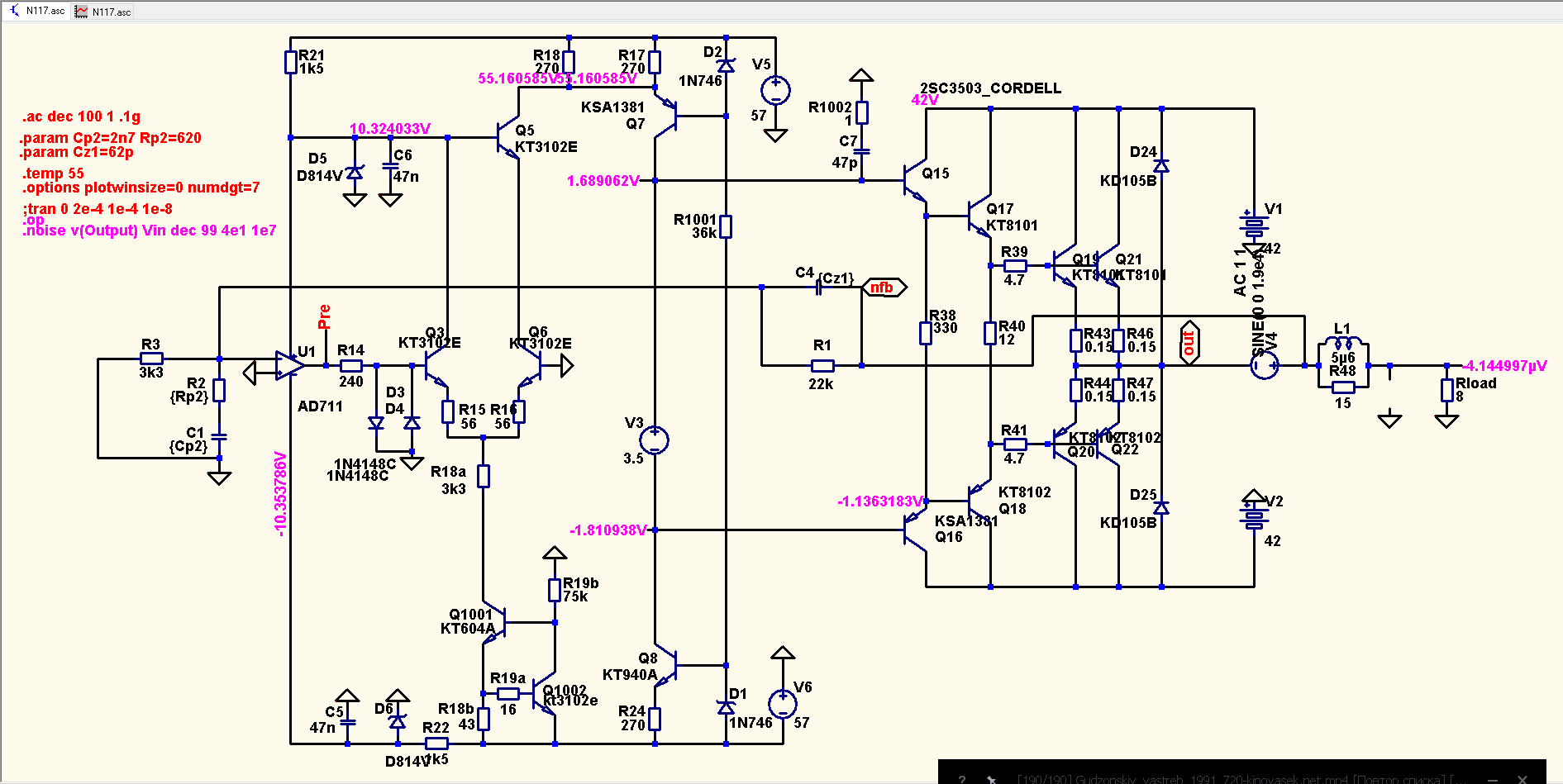Click the .temp 55 directive

point(54,173)
